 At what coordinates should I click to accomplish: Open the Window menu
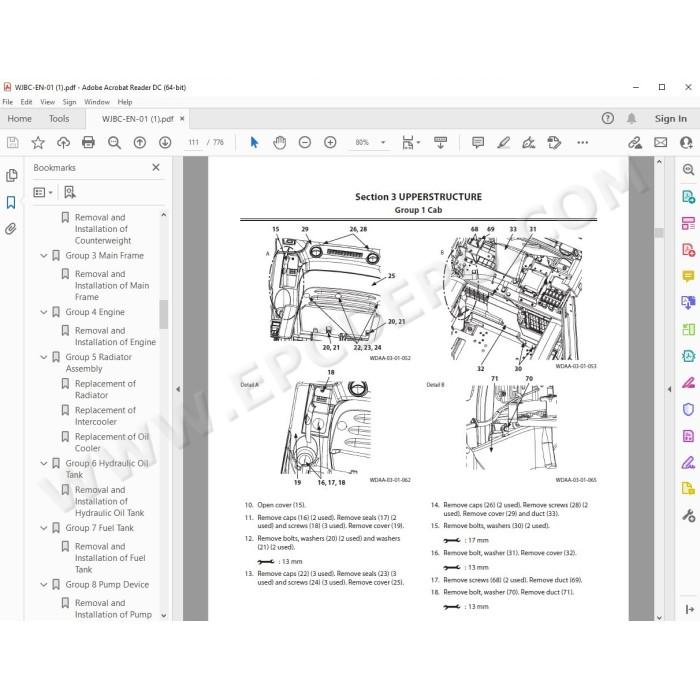click(x=97, y=102)
